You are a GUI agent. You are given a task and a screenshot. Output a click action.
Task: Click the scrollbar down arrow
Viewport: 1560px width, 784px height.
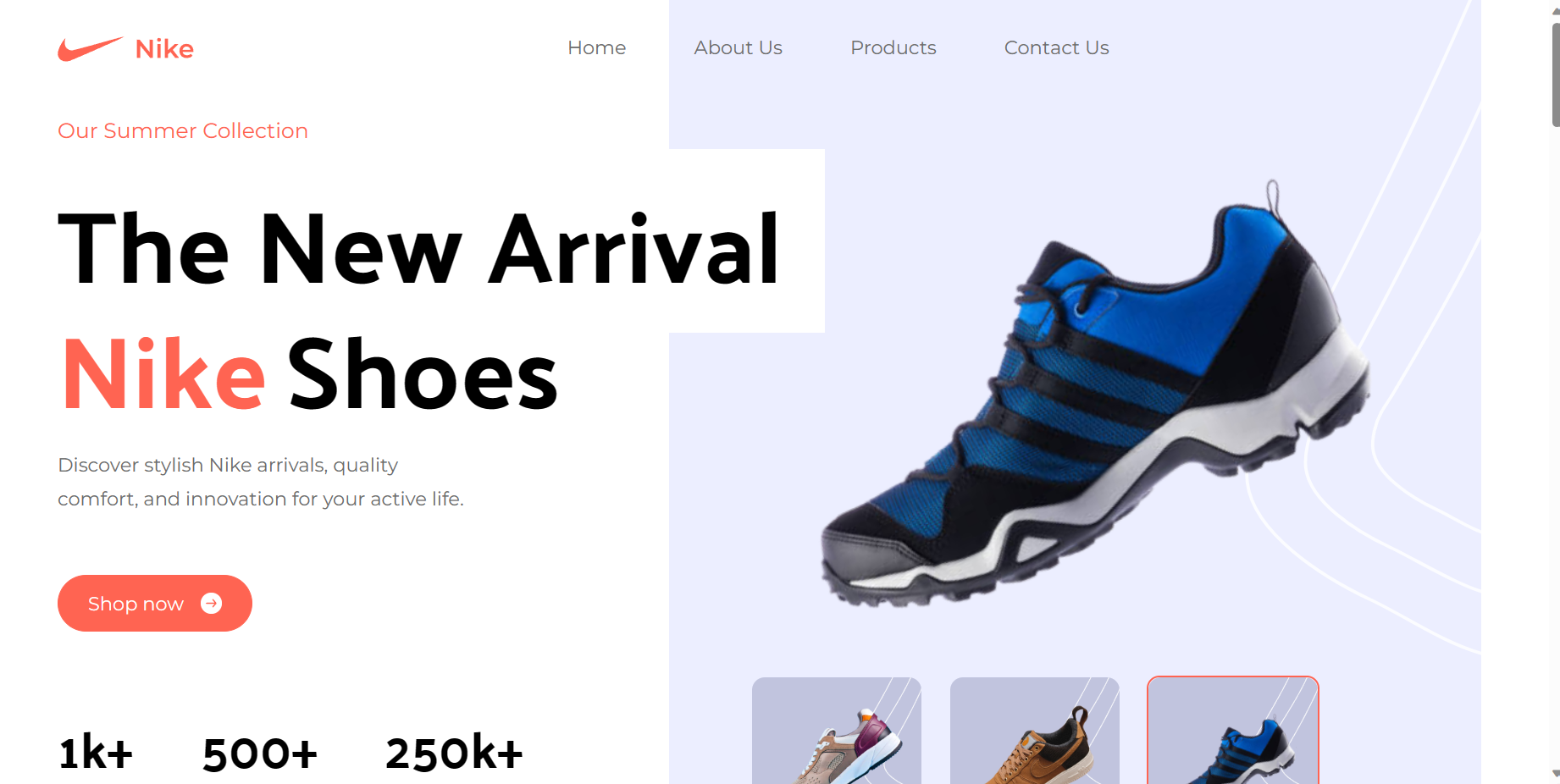tap(1556, 774)
